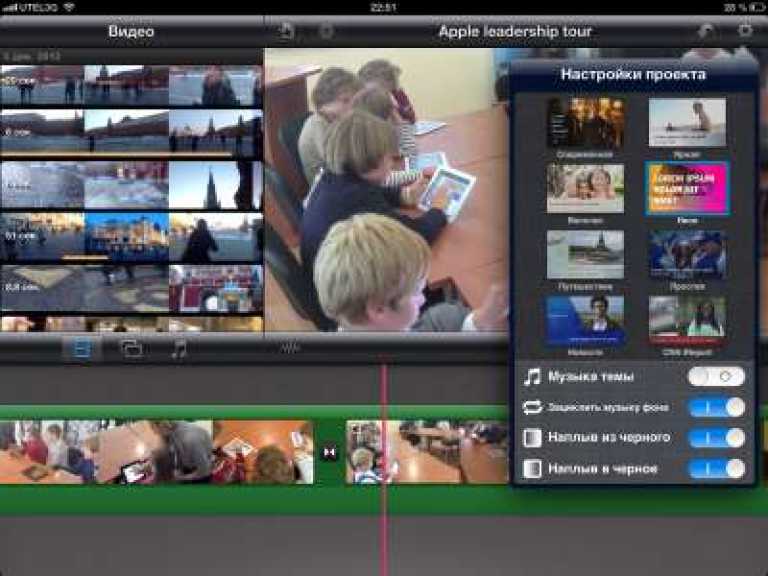Image resolution: width=768 pixels, height=576 pixels.
Task: Close project settings via the gear icon
Action: pyautogui.click(x=745, y=31)
